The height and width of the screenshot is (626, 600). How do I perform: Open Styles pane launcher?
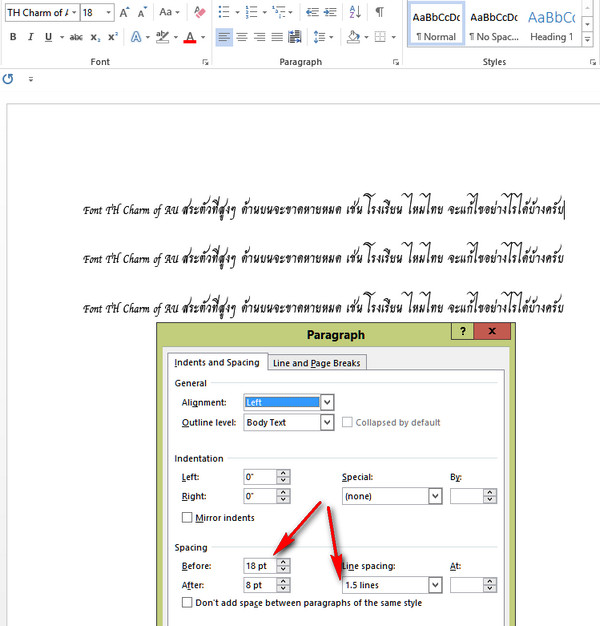click(x=593, y=62)
